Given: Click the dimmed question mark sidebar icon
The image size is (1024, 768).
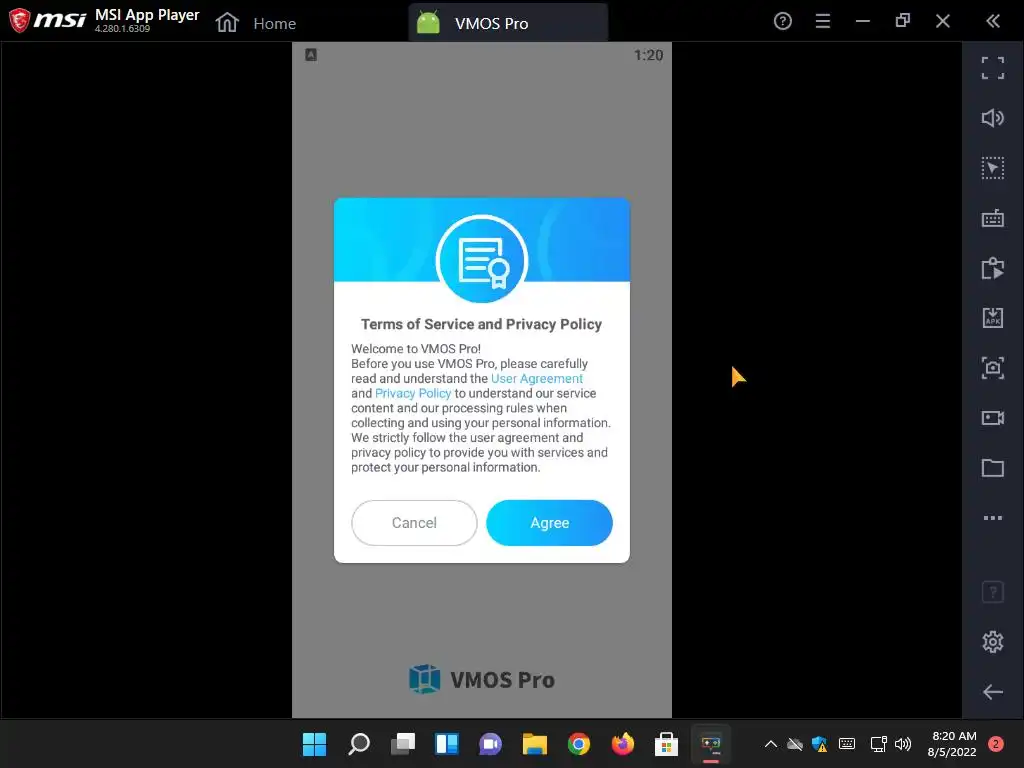Looking at the screenshot, I should [x=993, y=592].
